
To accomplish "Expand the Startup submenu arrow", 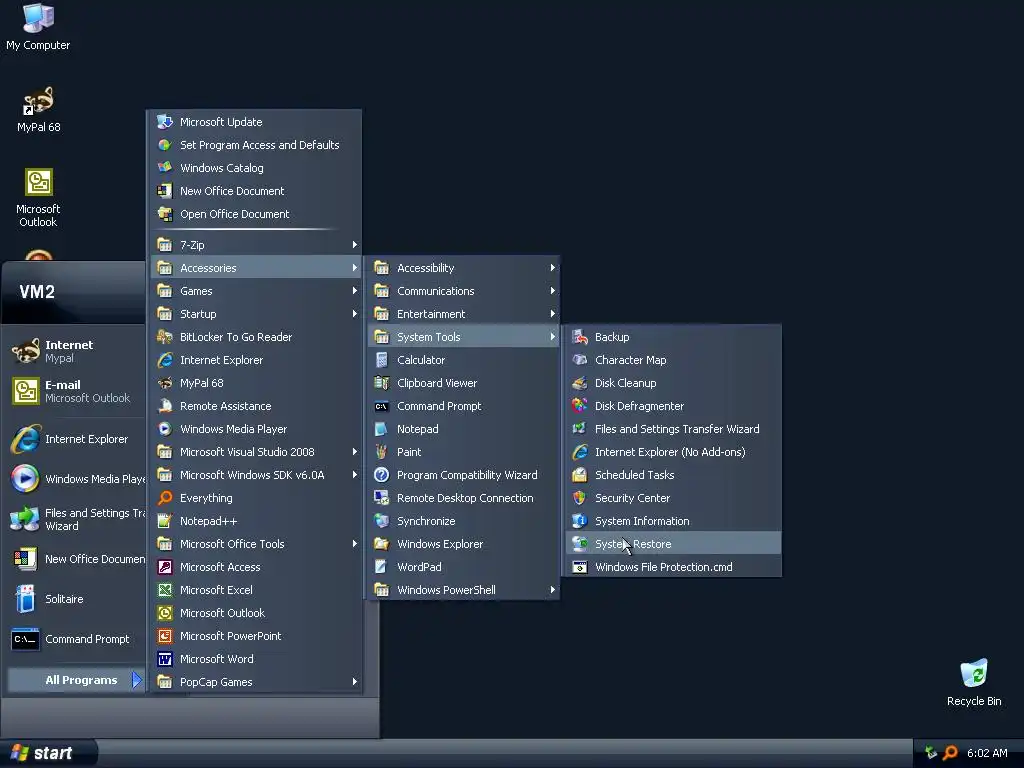I will coord(355,313).
